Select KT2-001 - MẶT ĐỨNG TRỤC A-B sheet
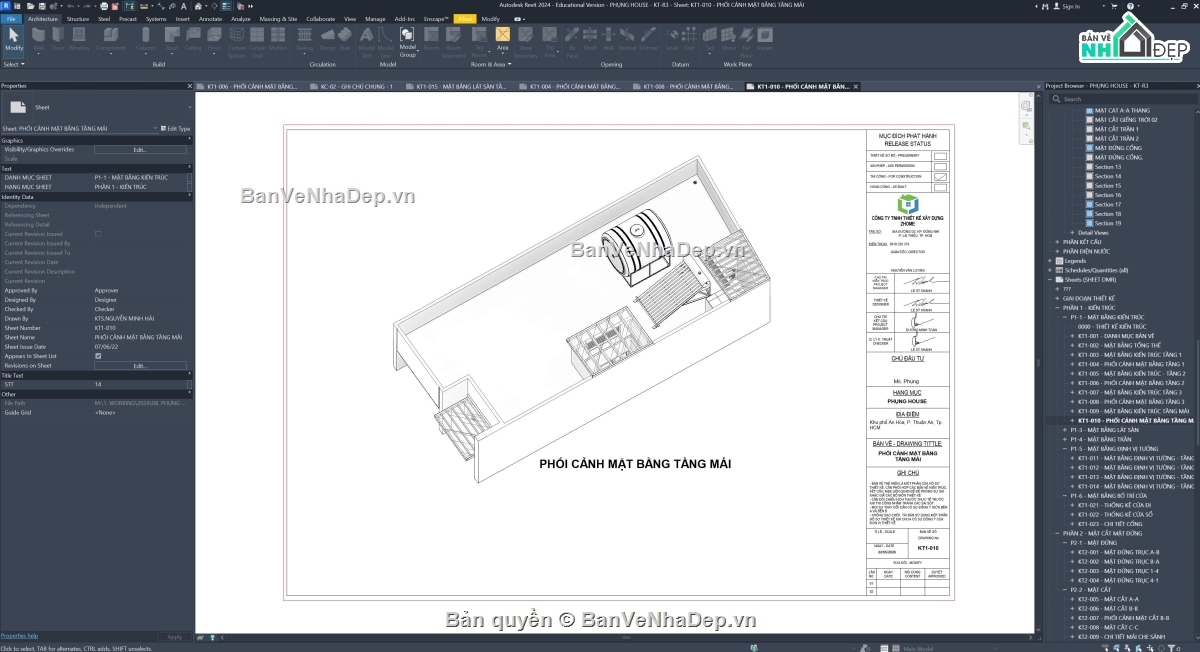This screenshot has height=652, width=1200. point(1118,552)
